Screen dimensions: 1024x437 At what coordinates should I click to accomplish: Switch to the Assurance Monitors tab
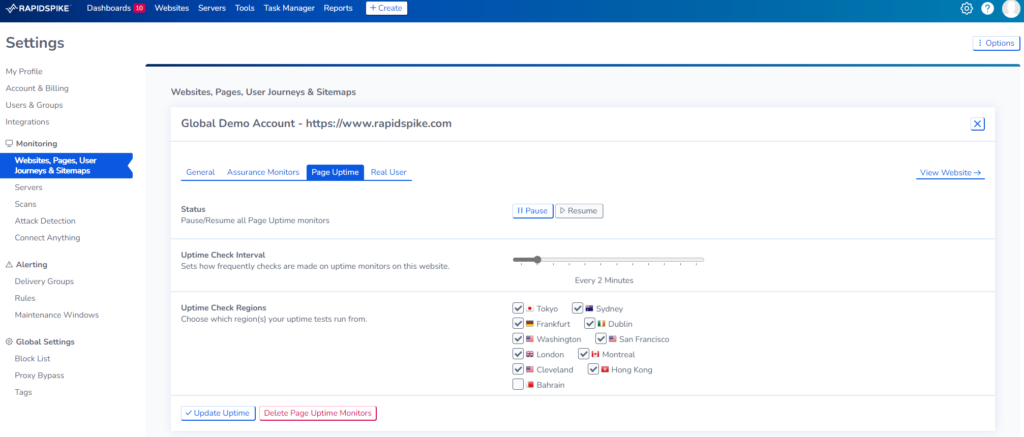coord(263,172)
